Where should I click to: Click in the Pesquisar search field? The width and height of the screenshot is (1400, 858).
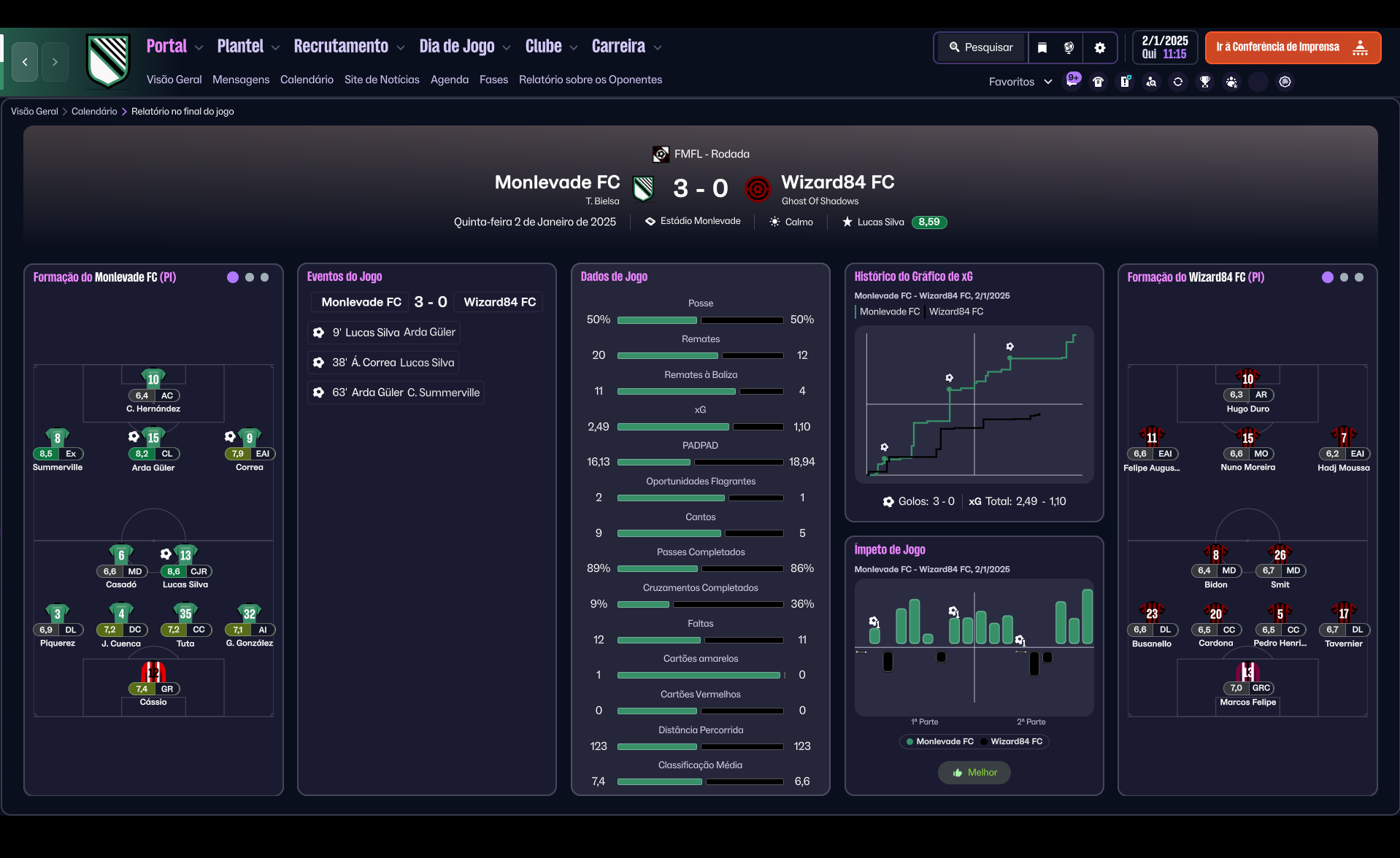point(981,47)
